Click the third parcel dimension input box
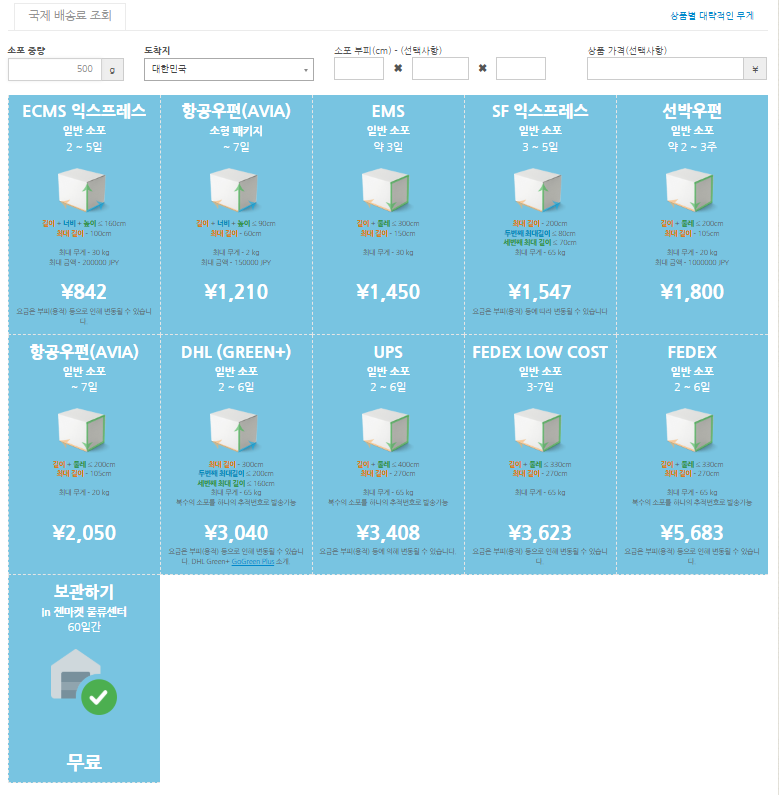The width and height of the screenshot is (779, 795). pyautogui.click(x=520, y=69)
